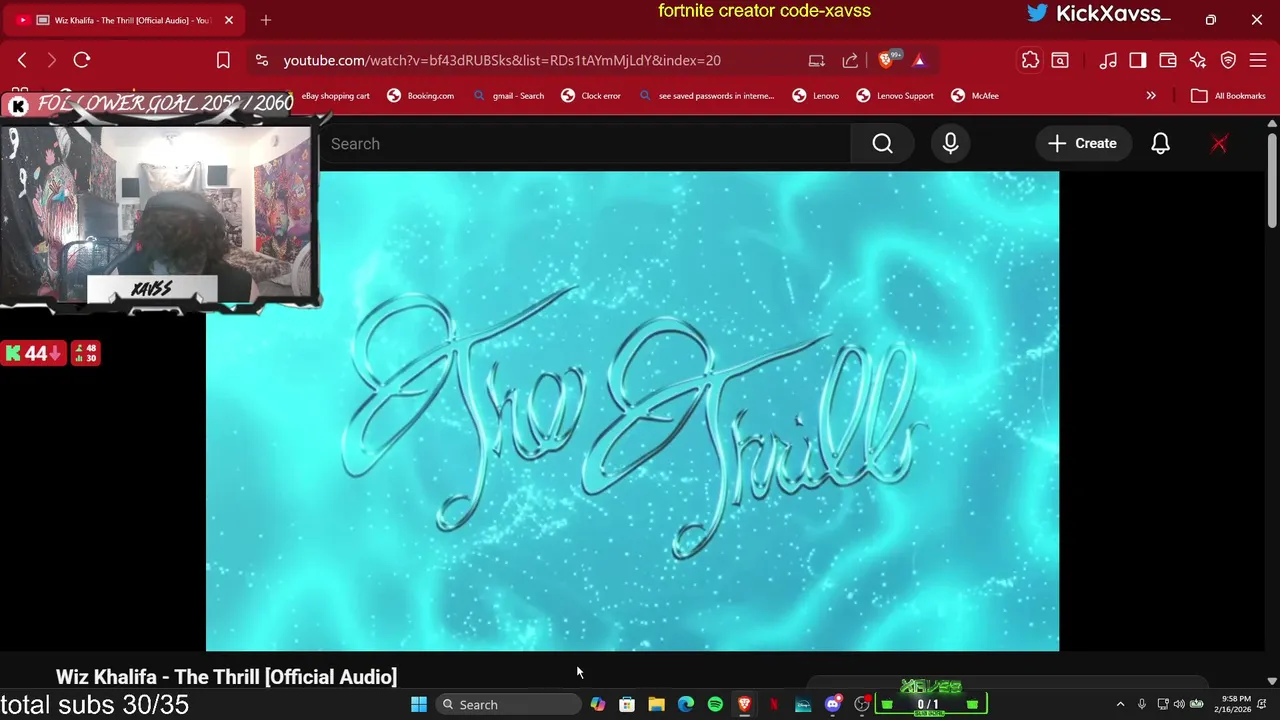Open Booking.com bookmark
1280x720 pixels.
(421, 96)
